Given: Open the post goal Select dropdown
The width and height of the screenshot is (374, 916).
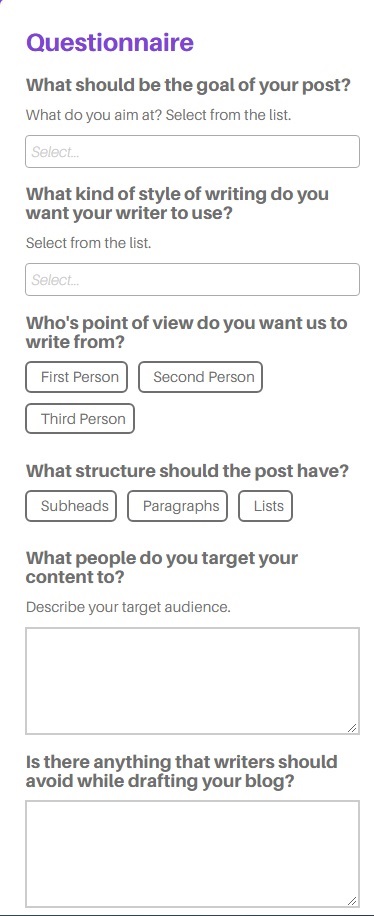Looking at the screenshot, I should [x=192, y=152].
